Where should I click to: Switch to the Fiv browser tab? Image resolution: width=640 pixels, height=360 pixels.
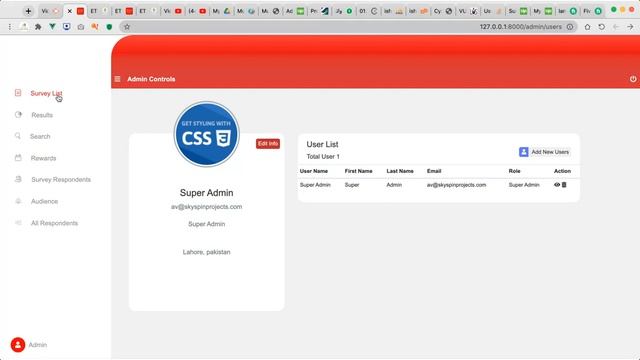(592, 11)
